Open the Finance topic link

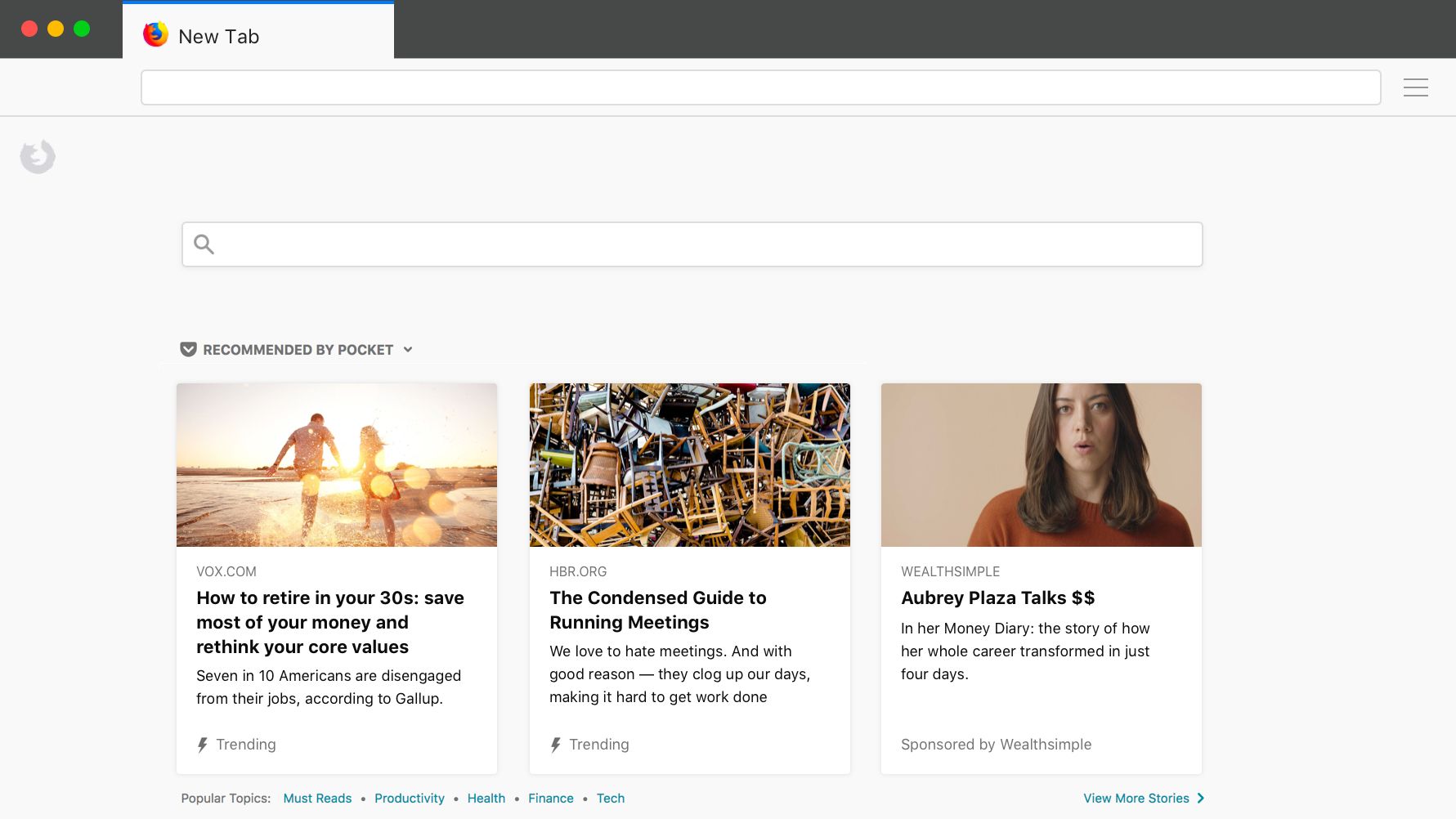tap(551, 799)
